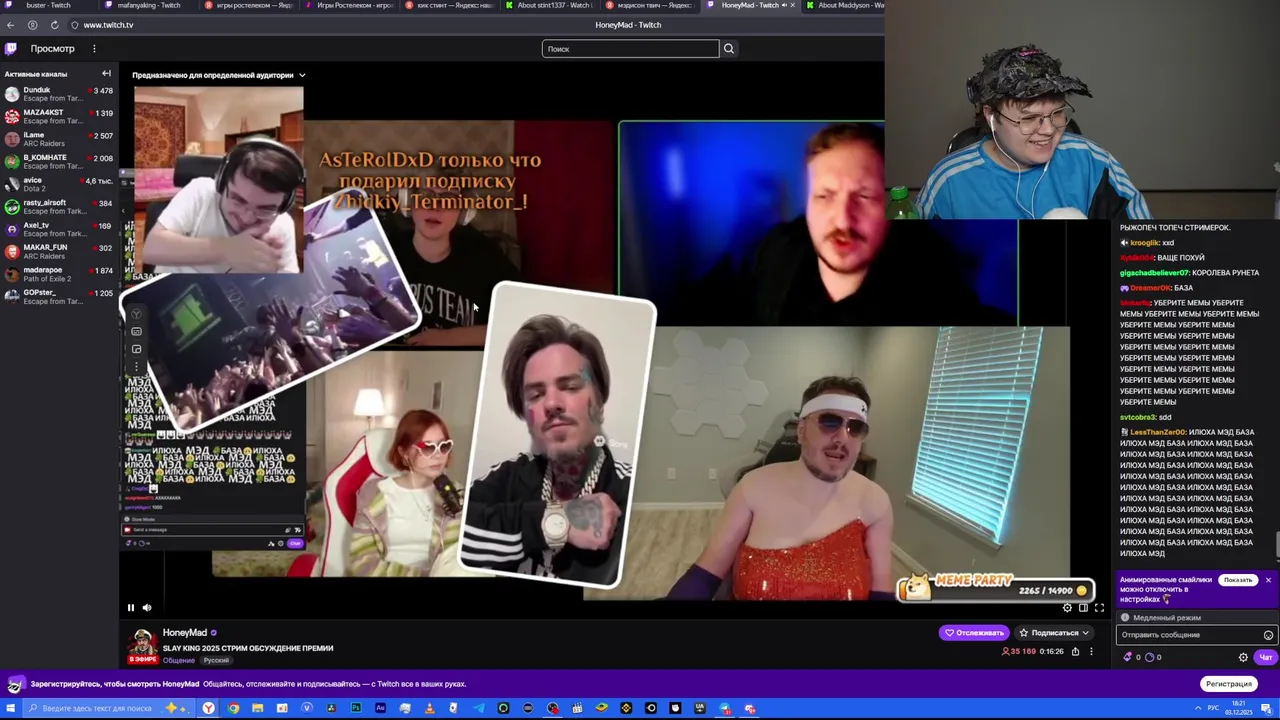Open B_KOMHATE channel in sidebar

tap(59, 161)
